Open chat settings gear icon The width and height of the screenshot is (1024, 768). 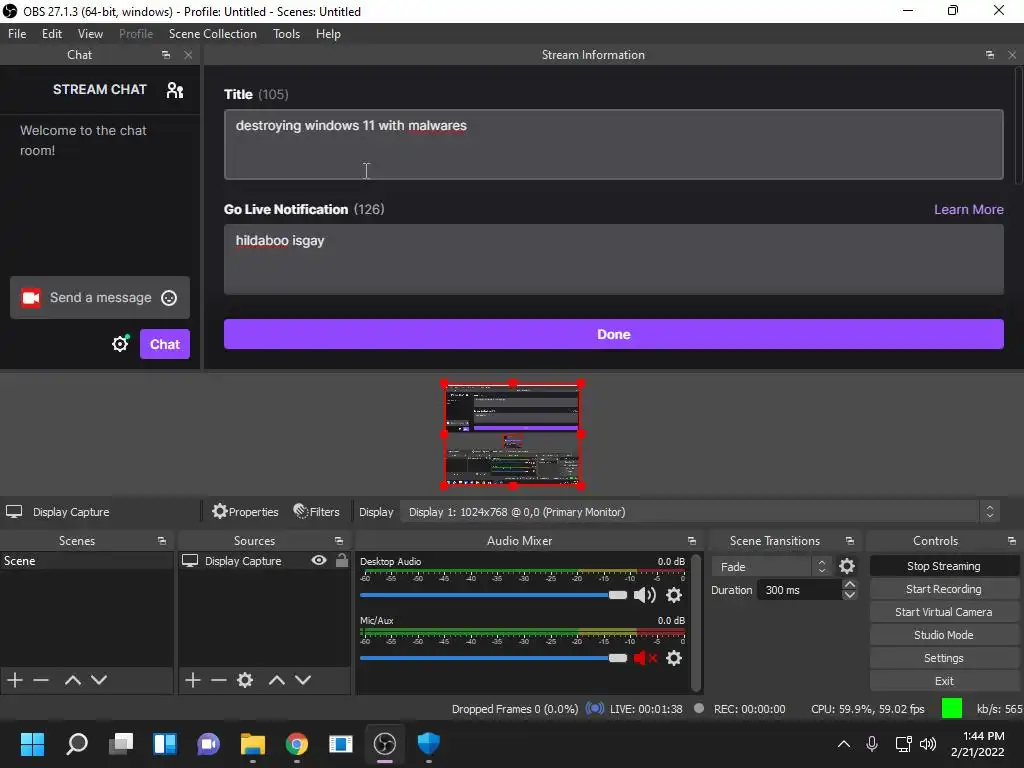(x=120, y=344)
